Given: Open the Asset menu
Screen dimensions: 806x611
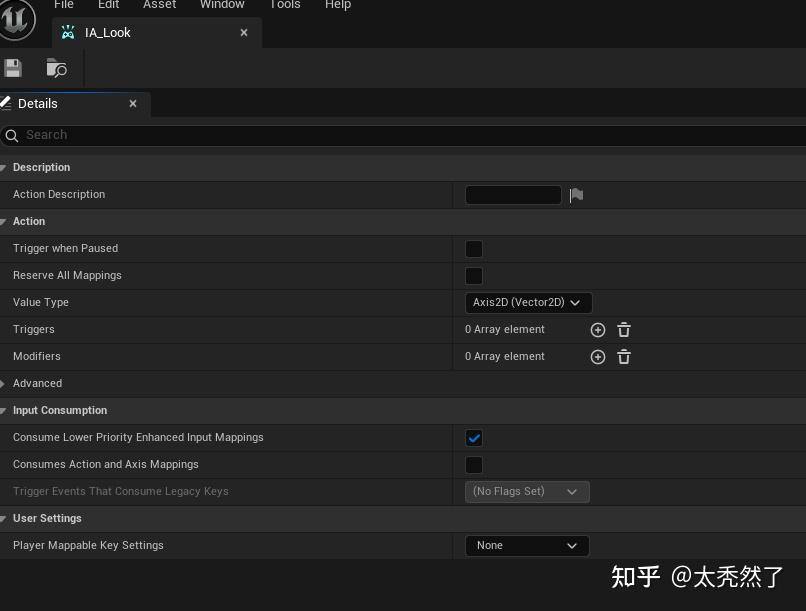Looking at the screenshot, I should [159, 5].
